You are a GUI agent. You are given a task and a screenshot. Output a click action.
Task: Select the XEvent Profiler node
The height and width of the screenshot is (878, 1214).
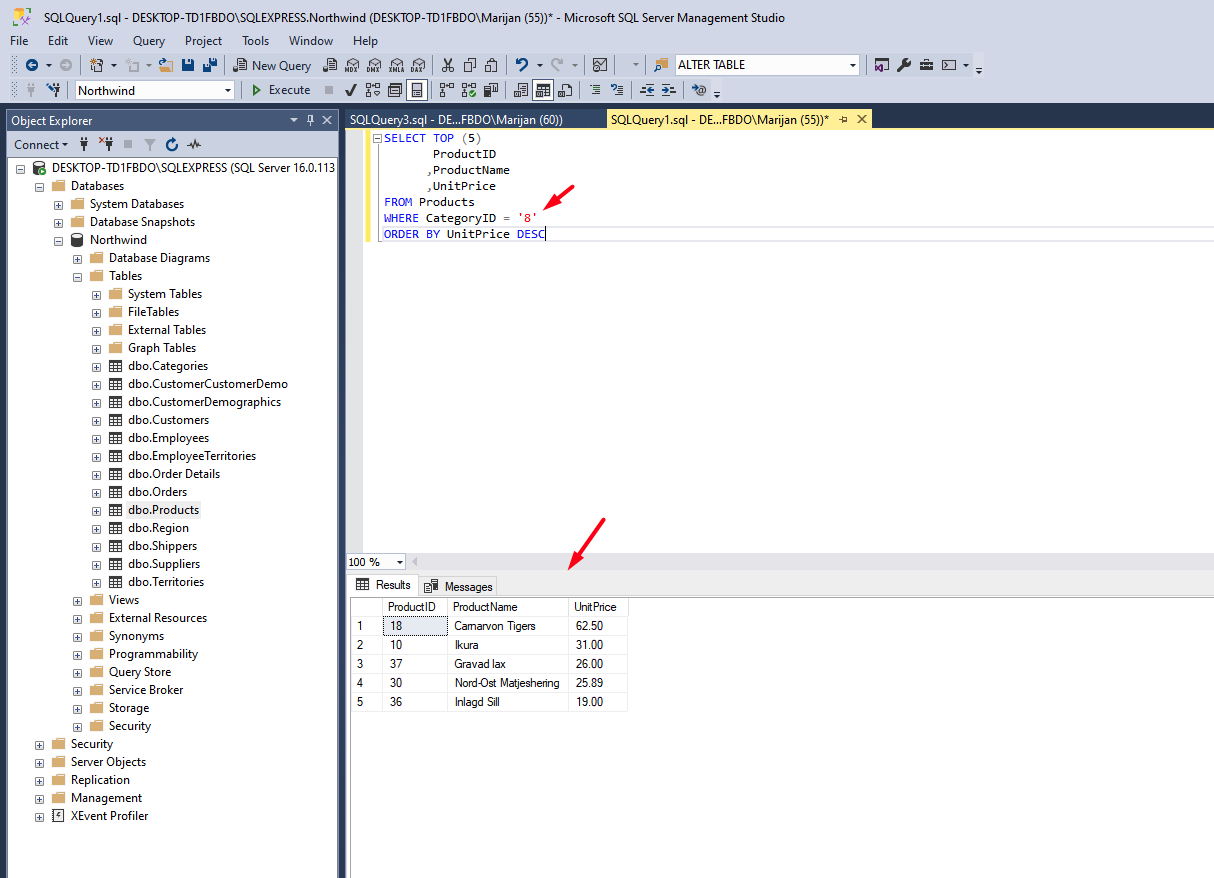point(109,816)
